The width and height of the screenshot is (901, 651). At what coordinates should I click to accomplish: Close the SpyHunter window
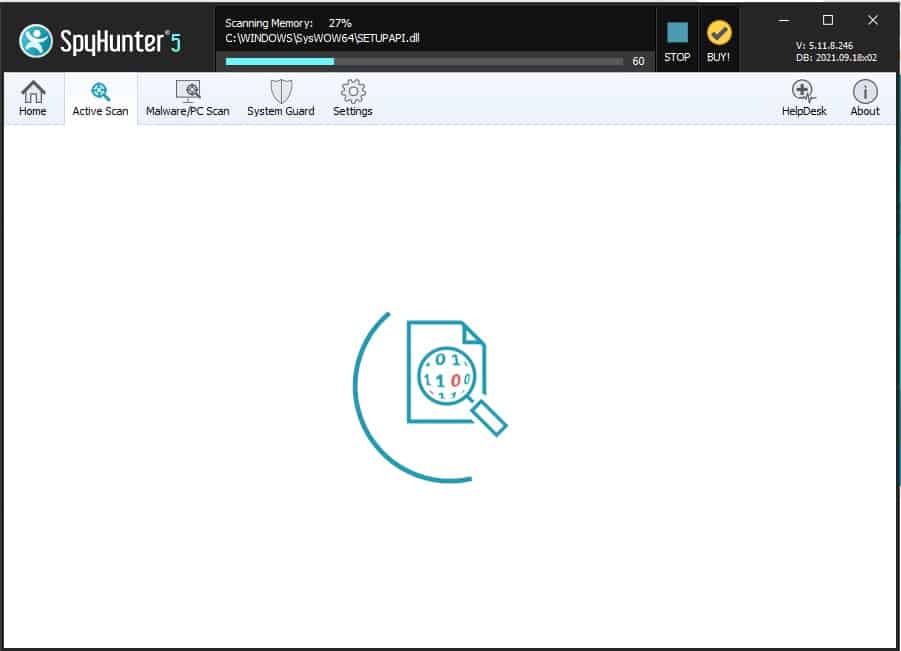pyautogui.click(x=872, y=20)
